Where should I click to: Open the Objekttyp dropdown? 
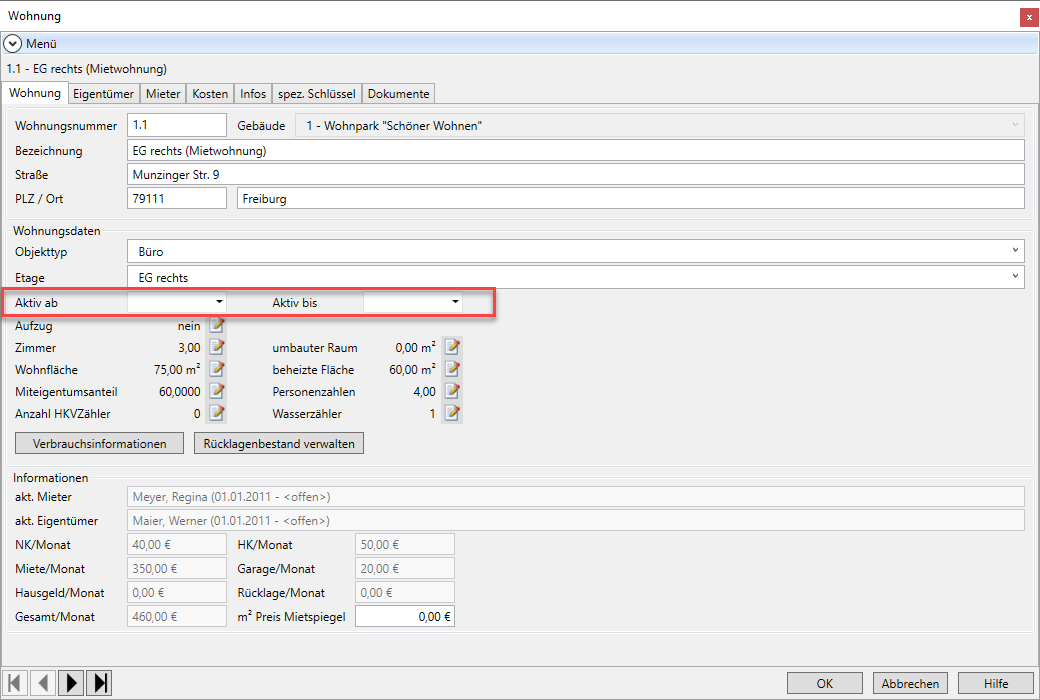click(x=1015, y=250)
